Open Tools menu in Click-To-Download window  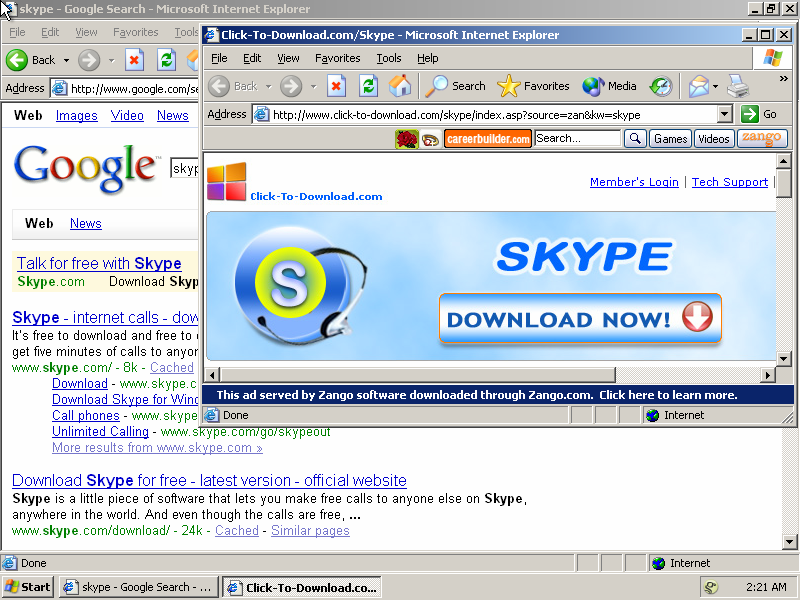[x=389, y=58]
